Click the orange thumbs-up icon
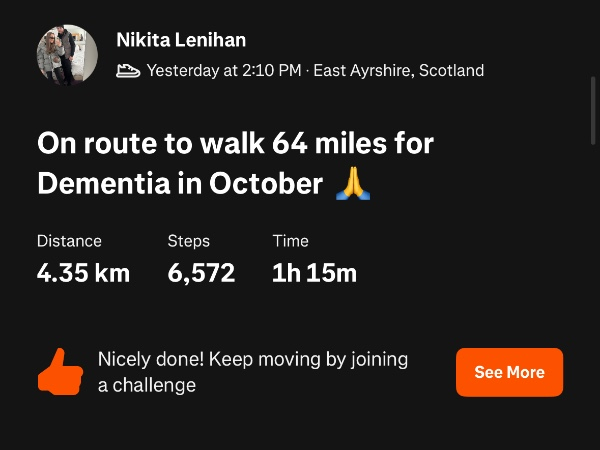Image resolution: width=600 pixels, height=450 pixels. point(60,372)
